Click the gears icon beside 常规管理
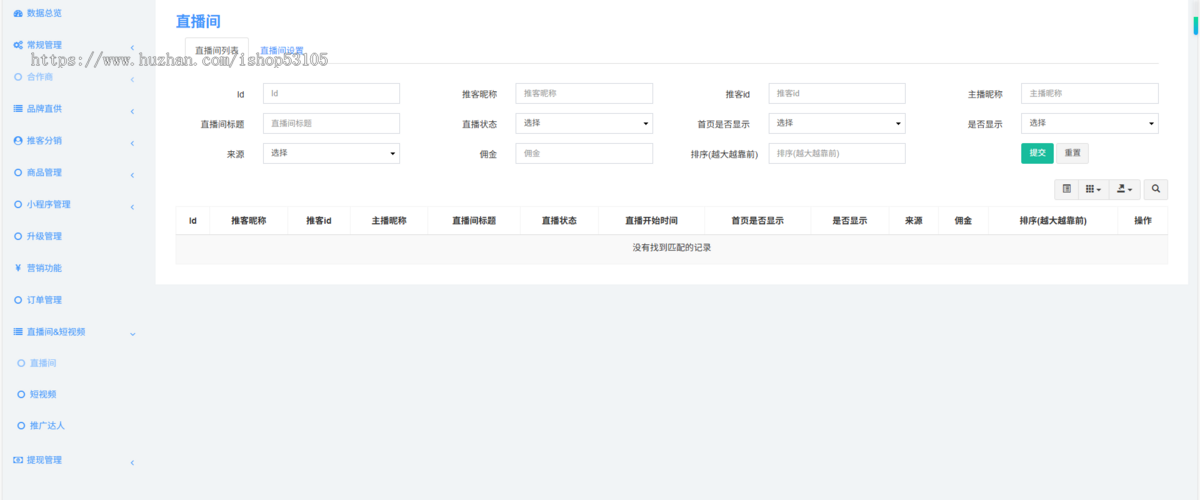The image size is (1200, 500). pos(18,45)
